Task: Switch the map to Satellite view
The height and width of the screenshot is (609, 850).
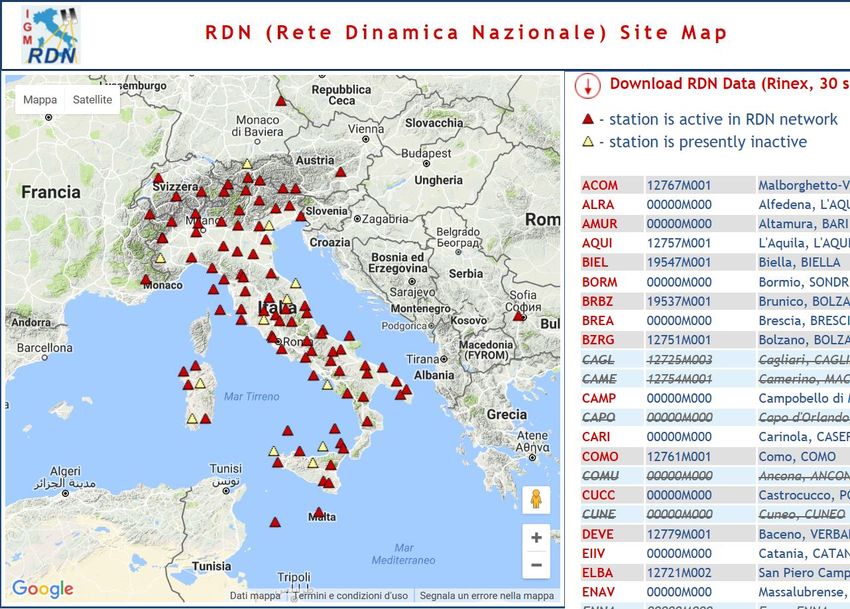Action: [x=92, y=100]
